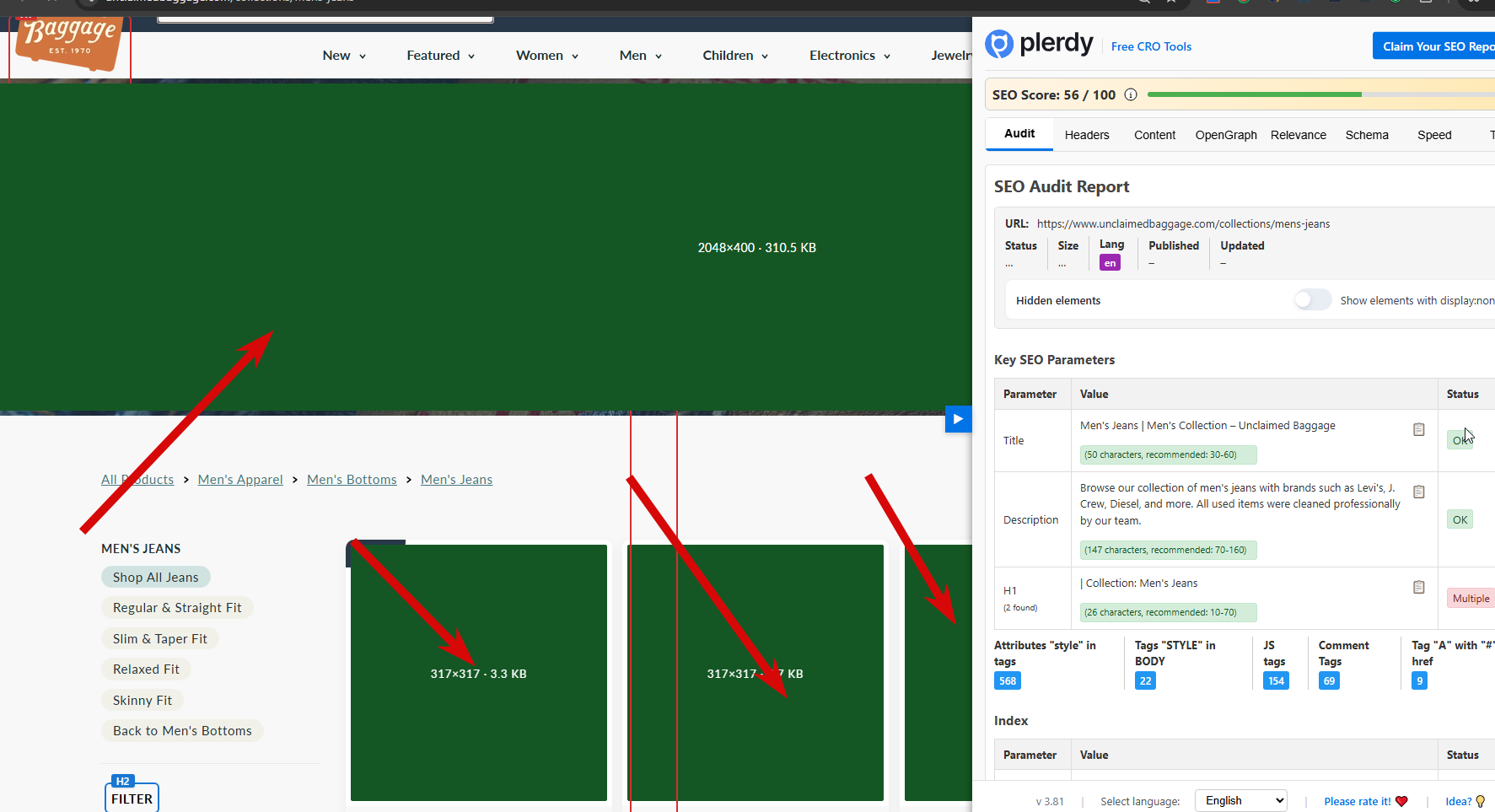Click the 69 Comment Tags count badge
Screen dimensions: 1495x812
pyautogui.click(x=1329, y=680)
